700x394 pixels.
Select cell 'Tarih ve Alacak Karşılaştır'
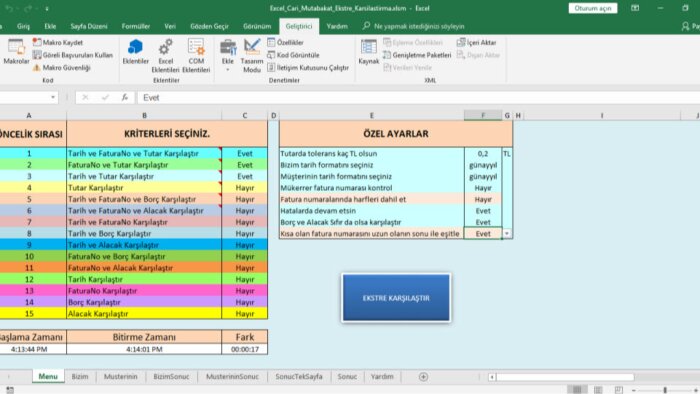pos(144,245)
